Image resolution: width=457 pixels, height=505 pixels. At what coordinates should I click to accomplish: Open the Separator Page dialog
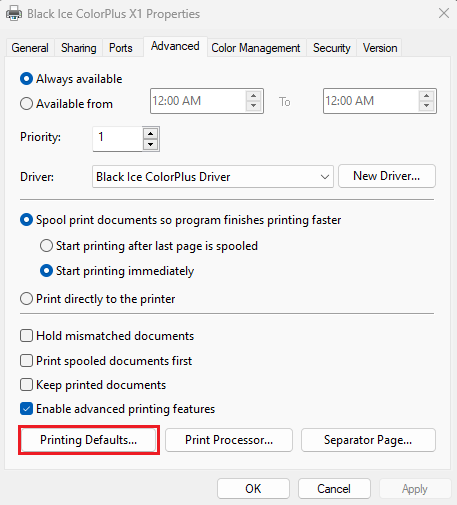coord(368,440)
